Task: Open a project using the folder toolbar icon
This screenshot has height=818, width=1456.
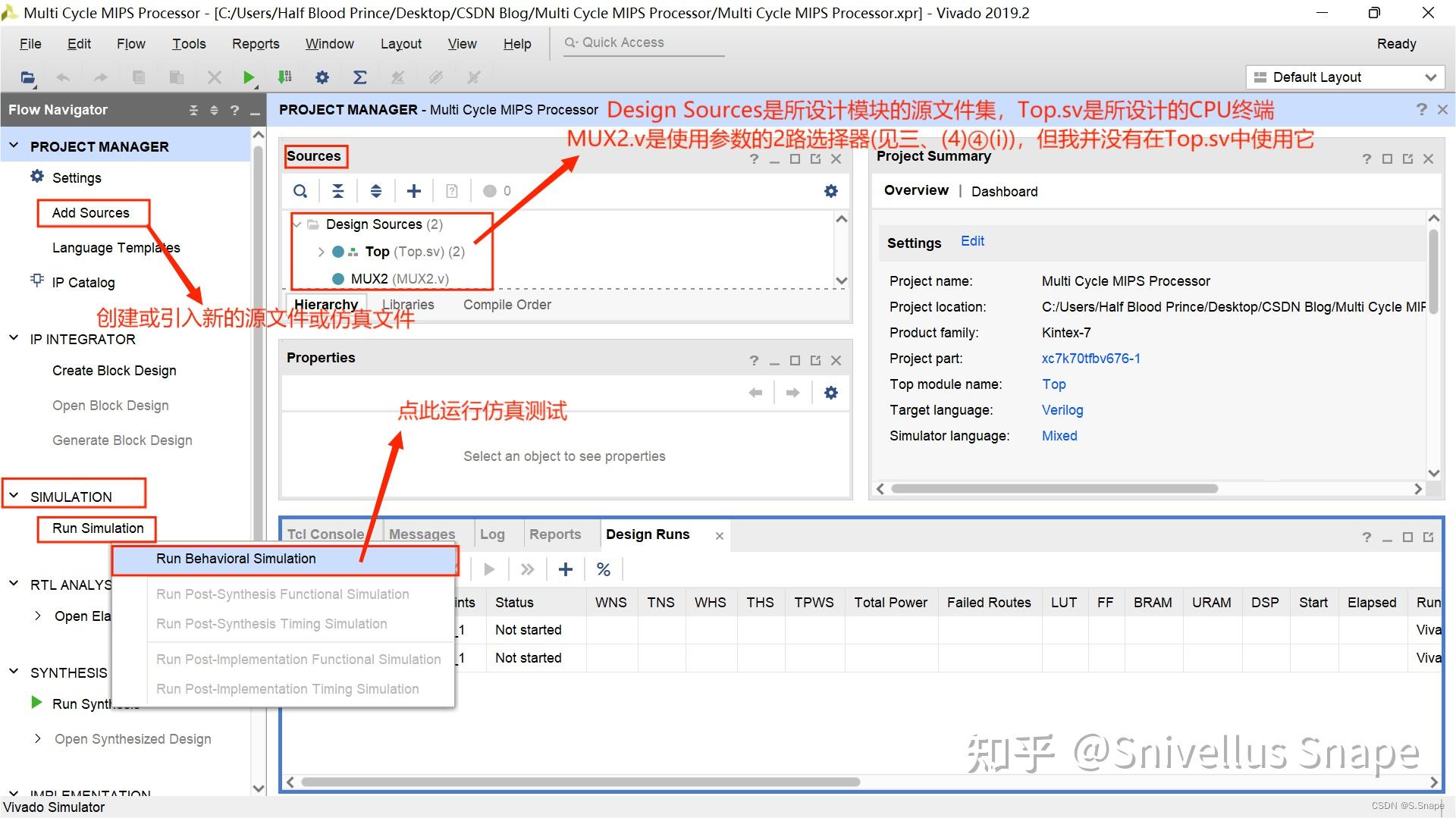Action: (27, 77)
